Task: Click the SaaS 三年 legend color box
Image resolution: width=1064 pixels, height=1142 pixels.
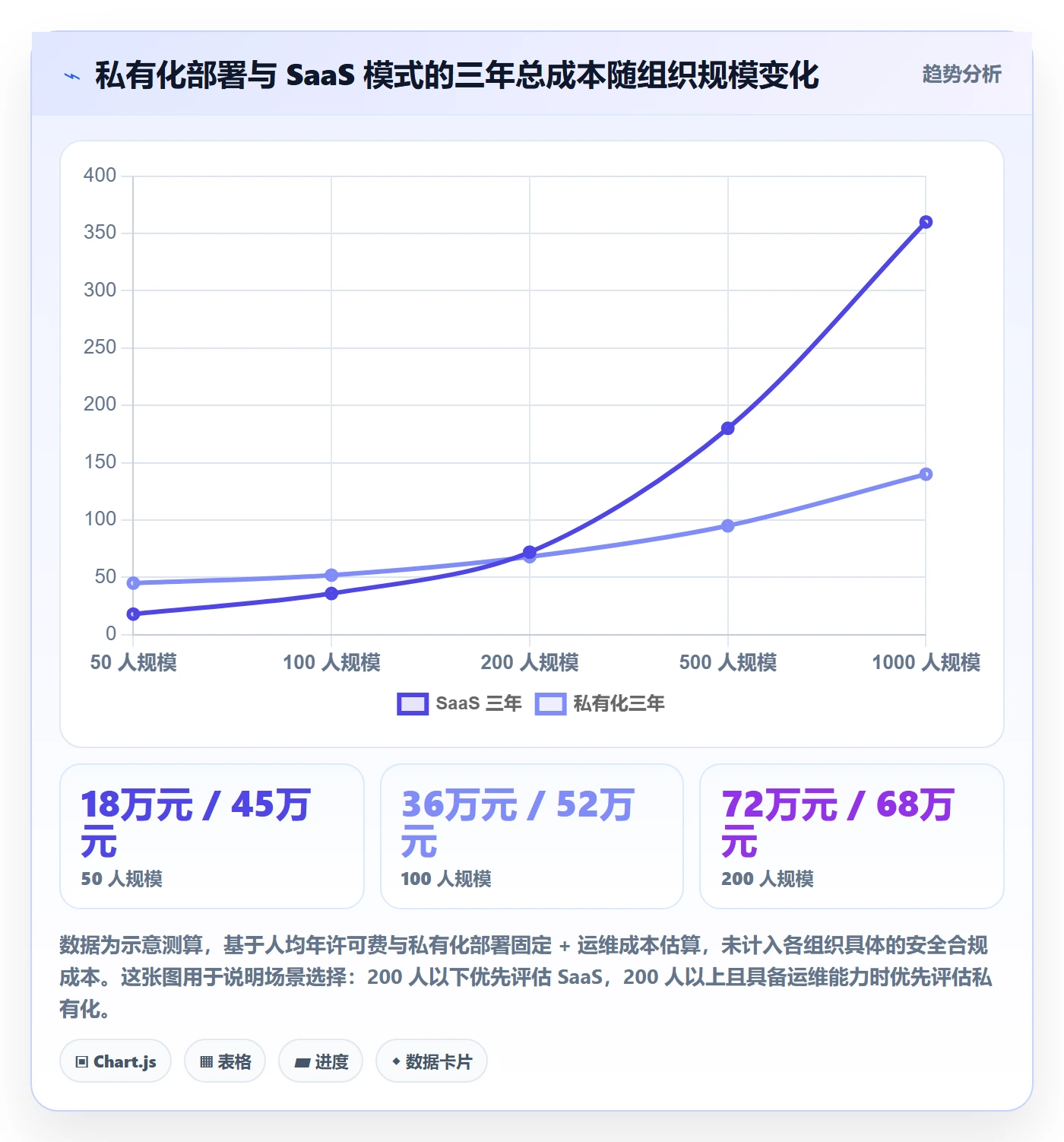Action: click(x=413, y=704)
